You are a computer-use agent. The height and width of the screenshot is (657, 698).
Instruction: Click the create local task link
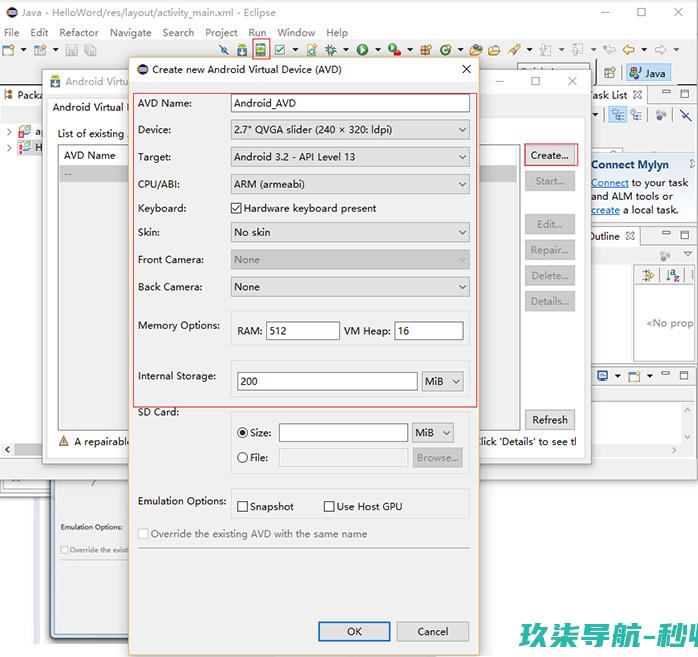coord(605,210)
